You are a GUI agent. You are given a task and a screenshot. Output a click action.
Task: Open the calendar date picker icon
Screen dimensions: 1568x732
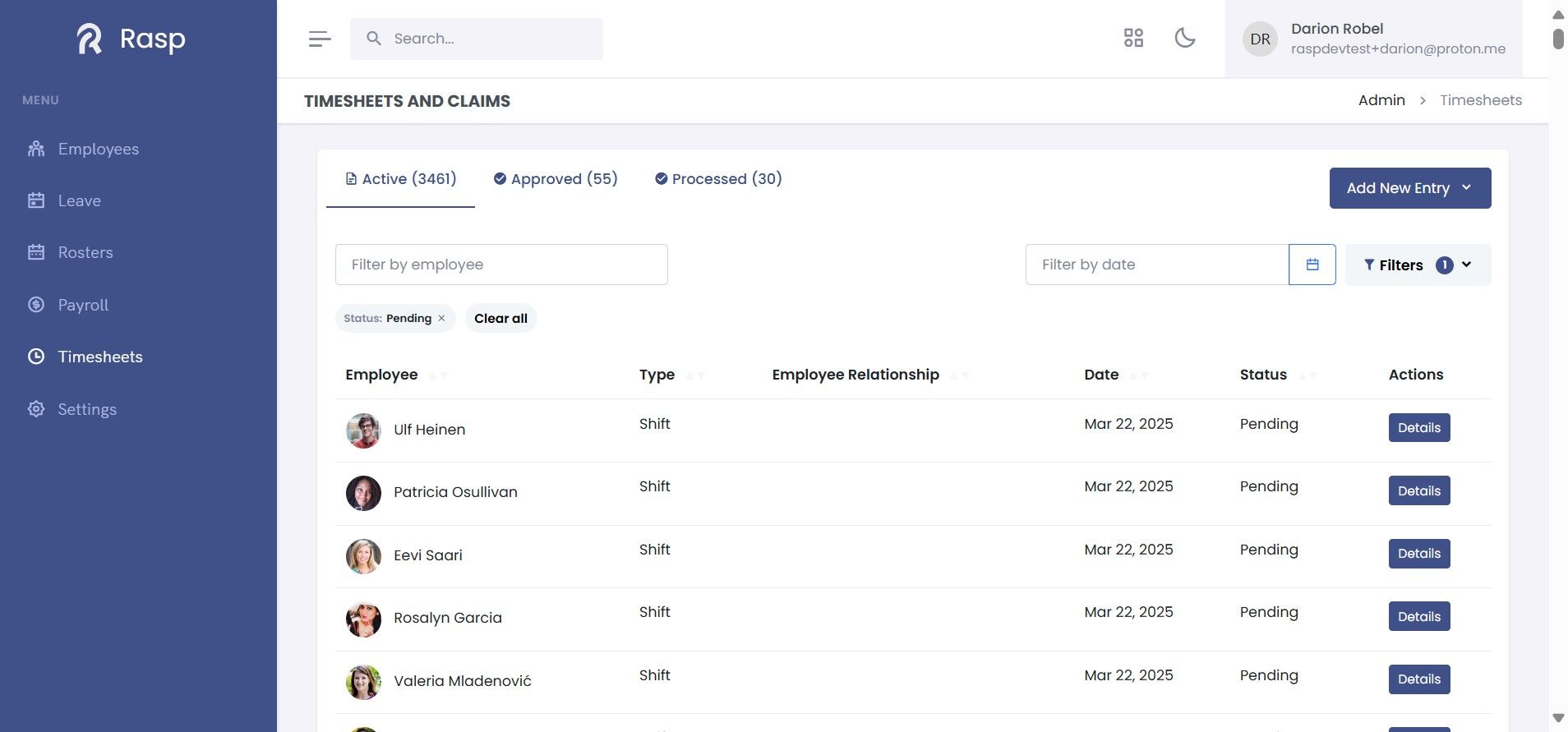pyautogui.click(x=1312, y=265)
